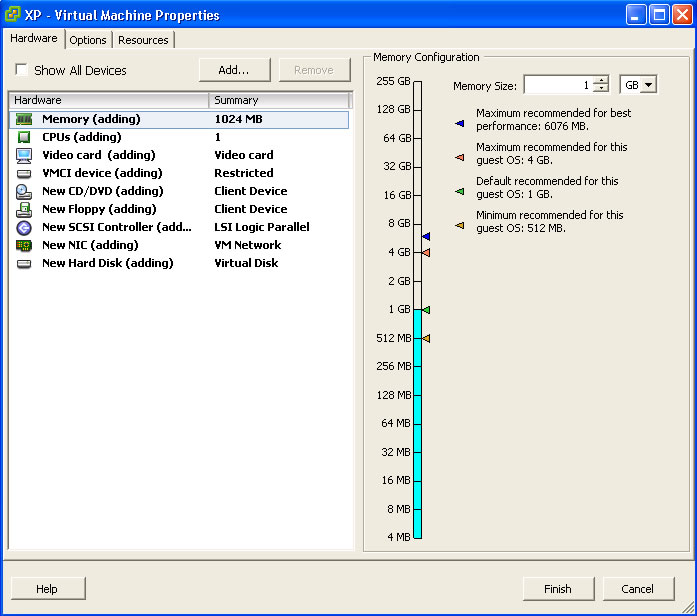Click the VMware icon in title bar
Viewport: 697px width, 616px height.
[x=12, y=14]
